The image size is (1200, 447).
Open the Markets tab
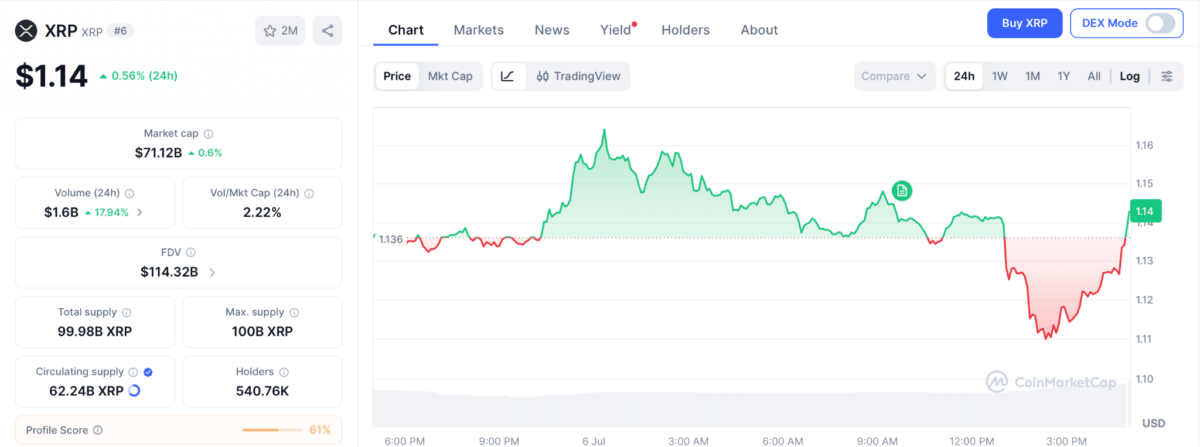pyautogui.click(x=479, y=30)
